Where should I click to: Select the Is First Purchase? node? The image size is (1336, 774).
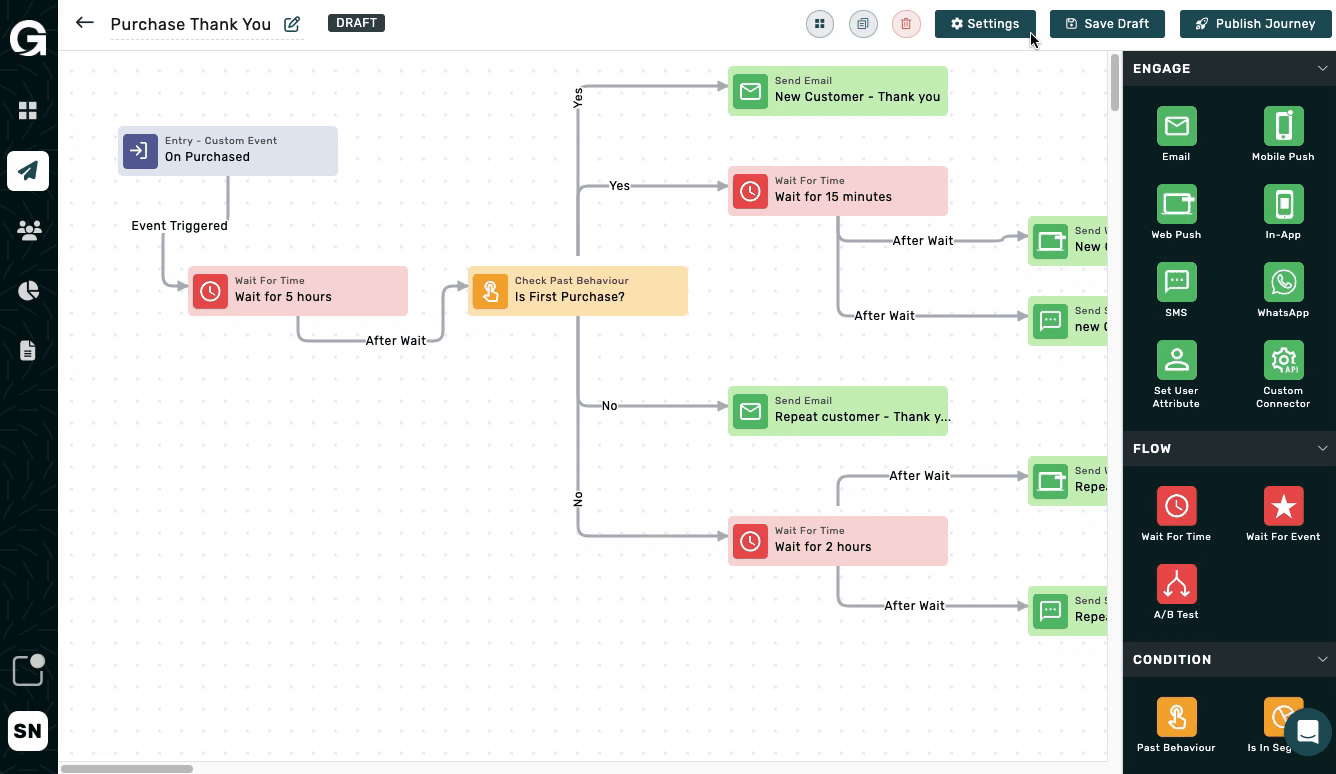[x=578, y=291]
